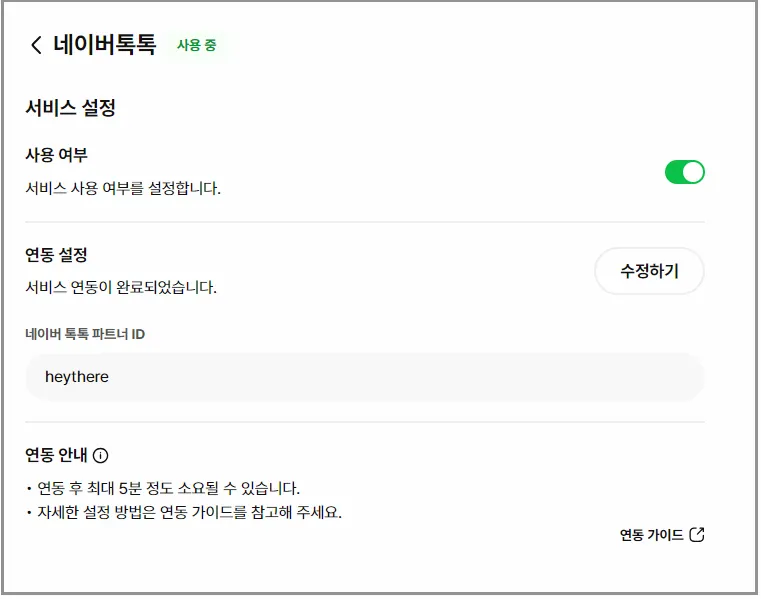The height and width of the screenshot is (599, 761).
Task: Click the 서비스 사용 여부를 설정합니다 description
Action: click(122, 188)
